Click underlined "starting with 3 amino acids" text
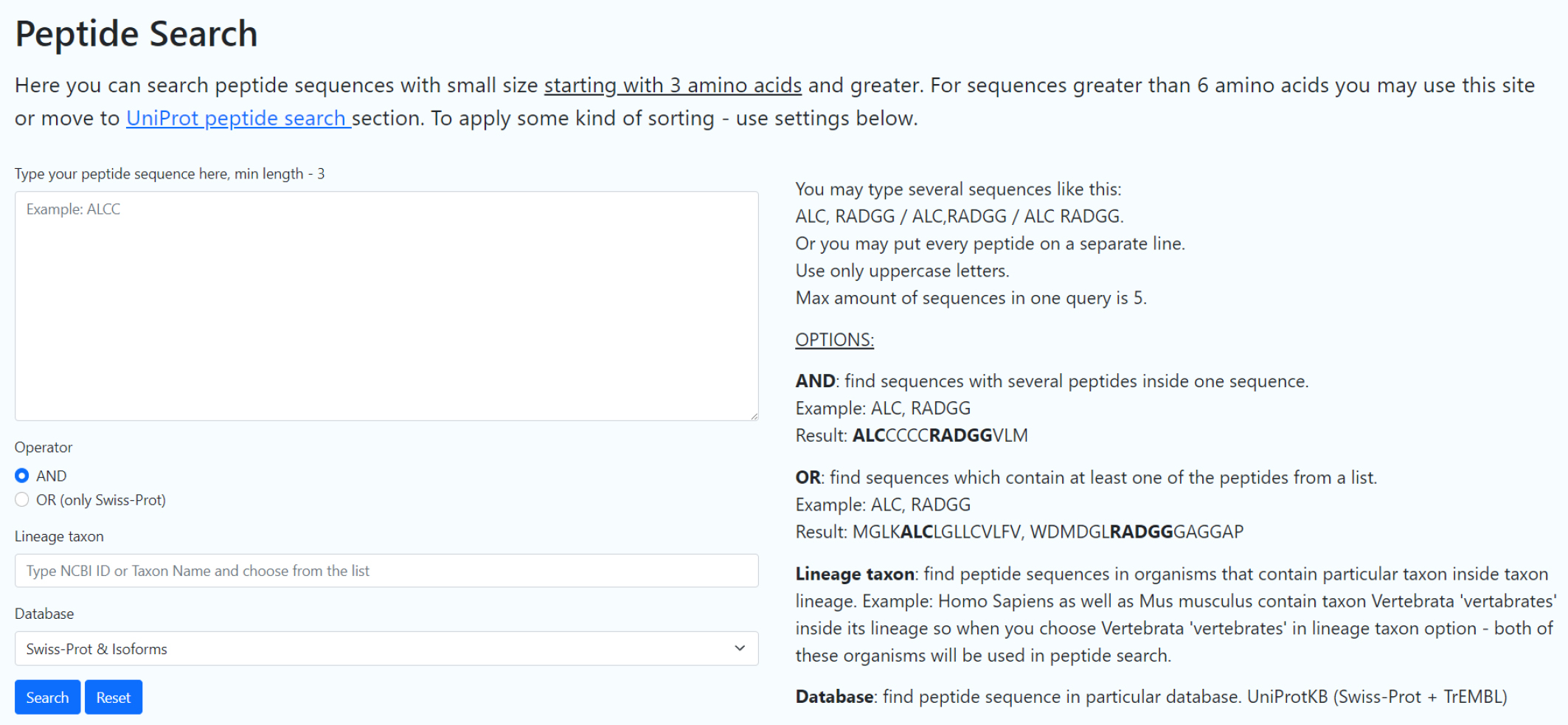The image size is (1568, 725). tap(673, 86)
